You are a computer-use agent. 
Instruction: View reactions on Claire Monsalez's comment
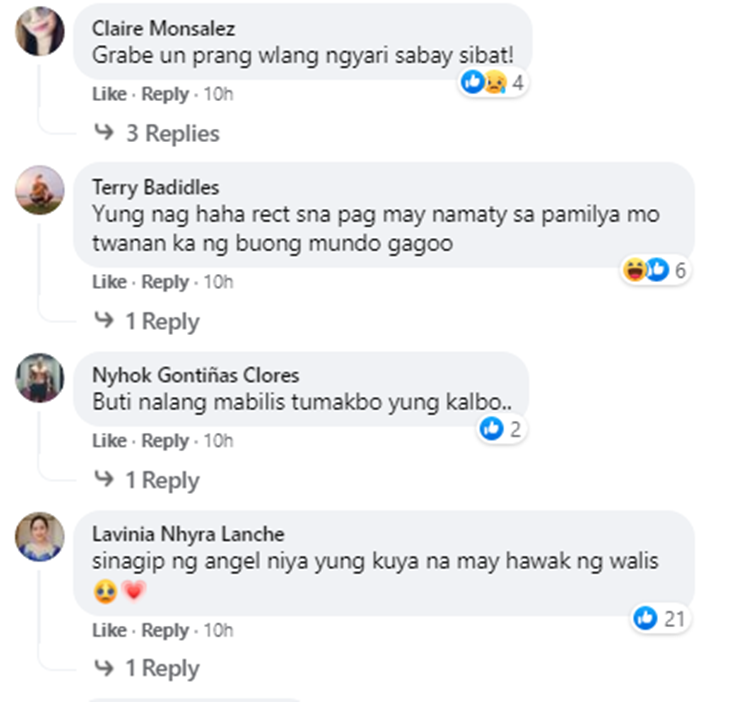coord(493,83)
